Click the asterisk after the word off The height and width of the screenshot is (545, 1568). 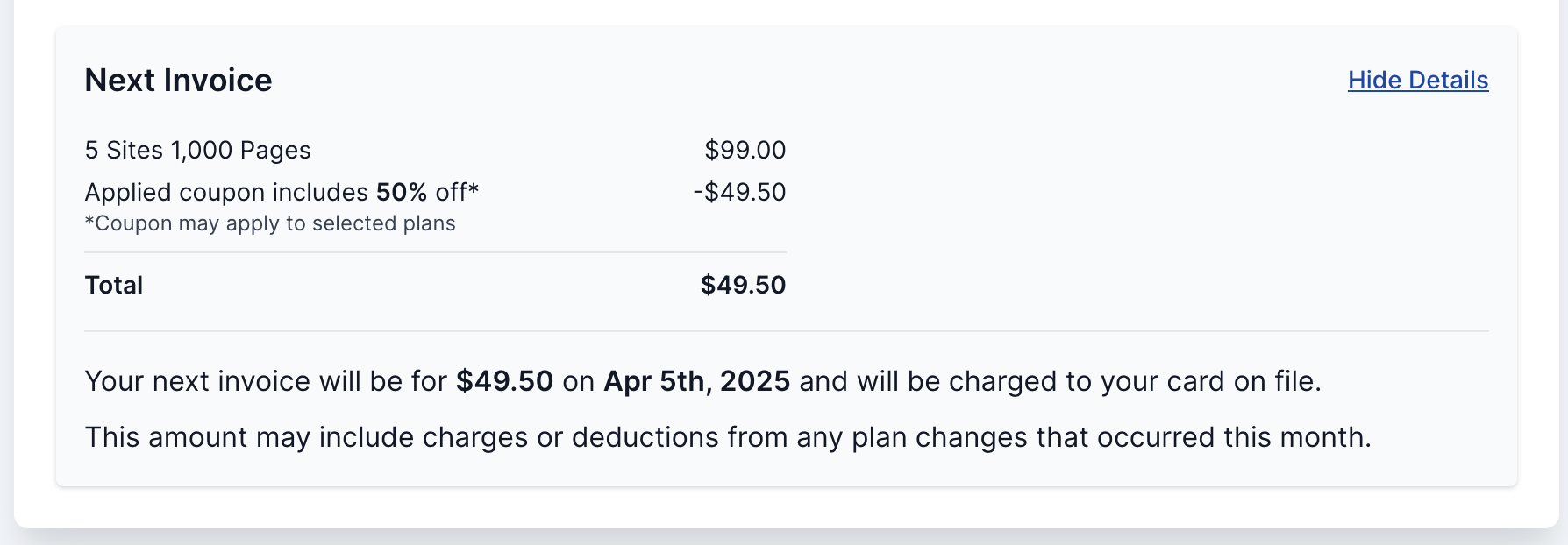(x=474, y=188)
